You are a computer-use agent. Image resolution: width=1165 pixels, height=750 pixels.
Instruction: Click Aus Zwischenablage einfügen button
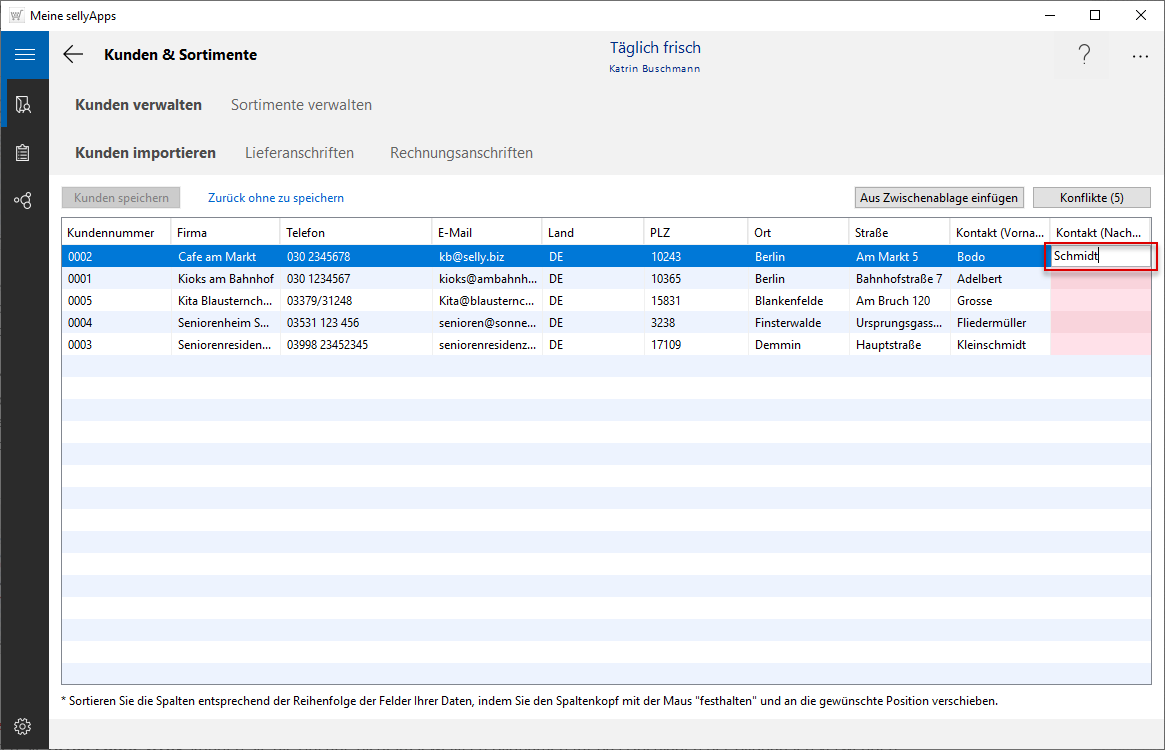coord(939,198)
